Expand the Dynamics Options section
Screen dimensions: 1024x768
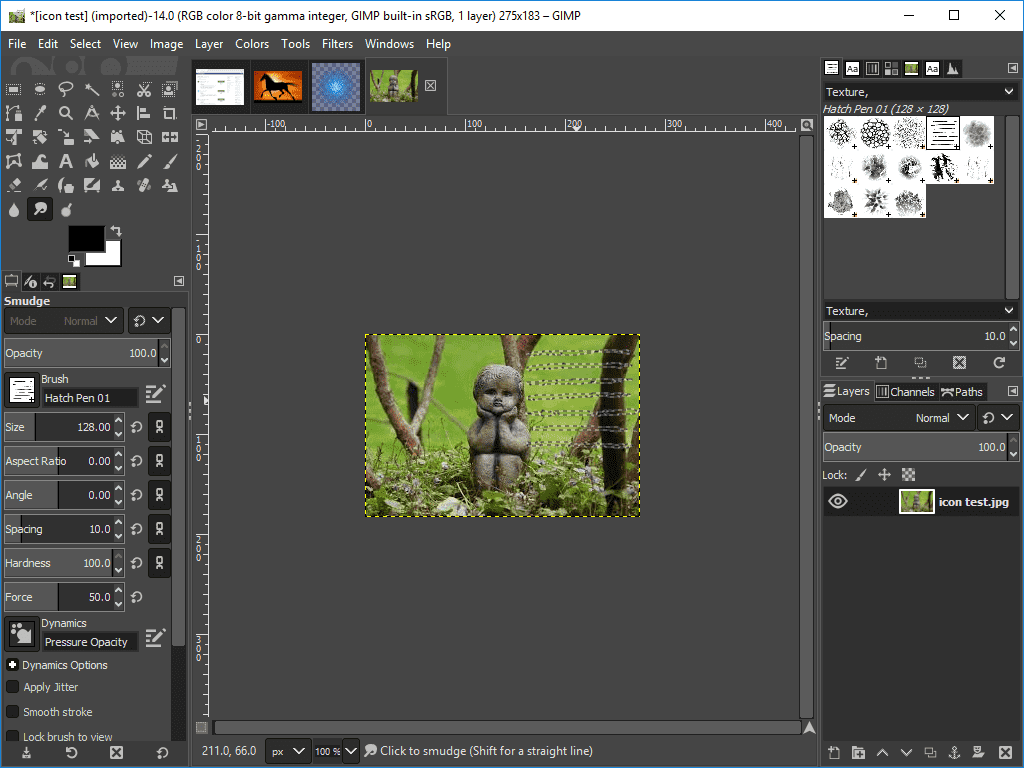[13, 665]
